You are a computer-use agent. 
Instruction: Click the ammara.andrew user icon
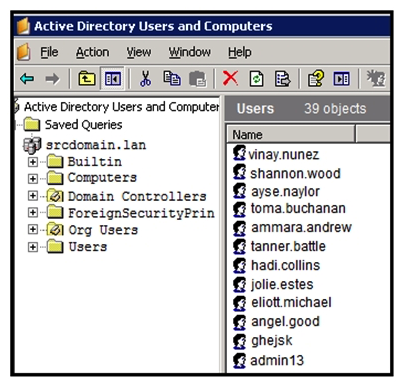pyautogui.click(x=239, y=228)
